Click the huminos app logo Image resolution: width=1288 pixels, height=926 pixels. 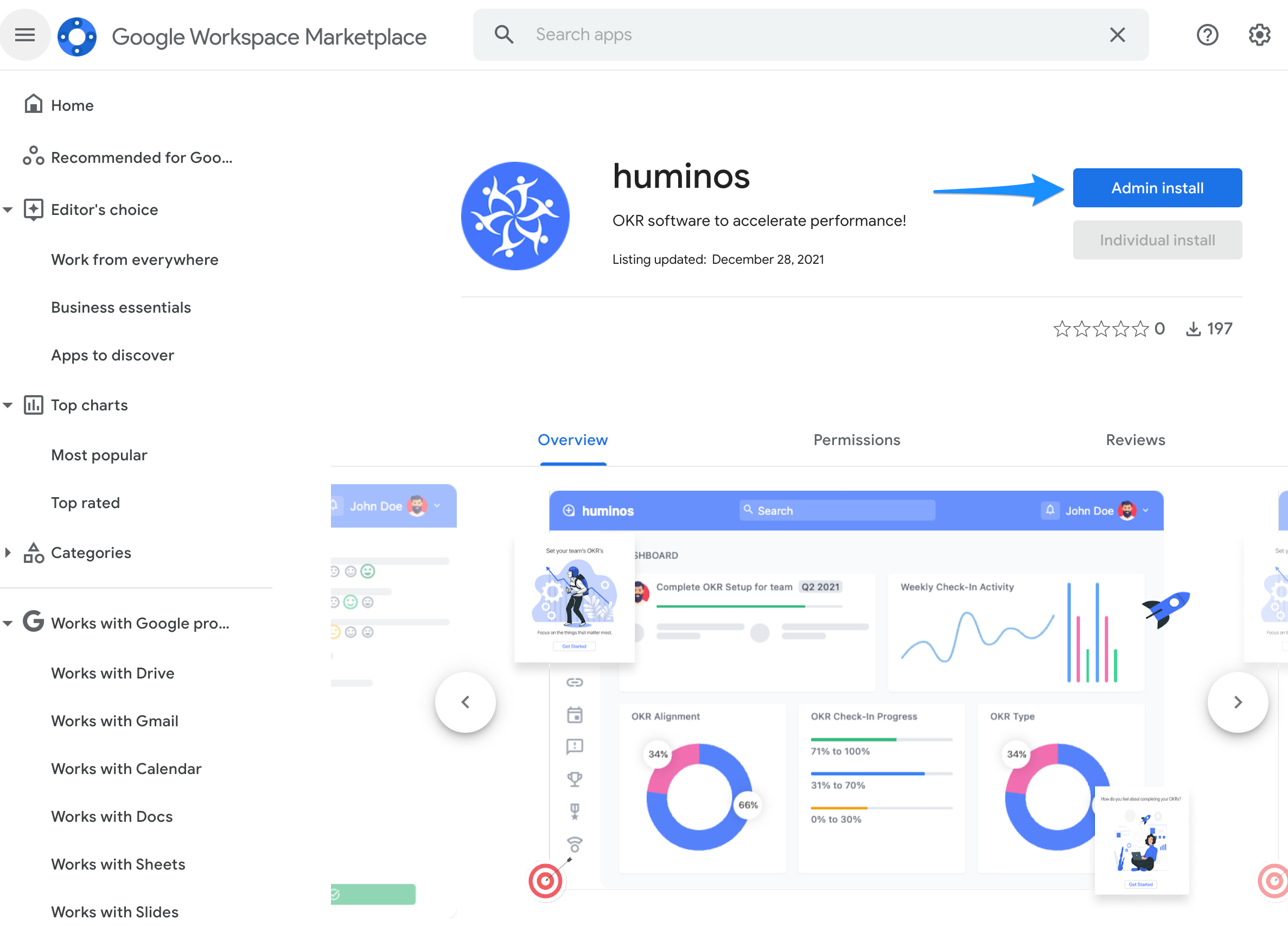[x=515, y=216]
